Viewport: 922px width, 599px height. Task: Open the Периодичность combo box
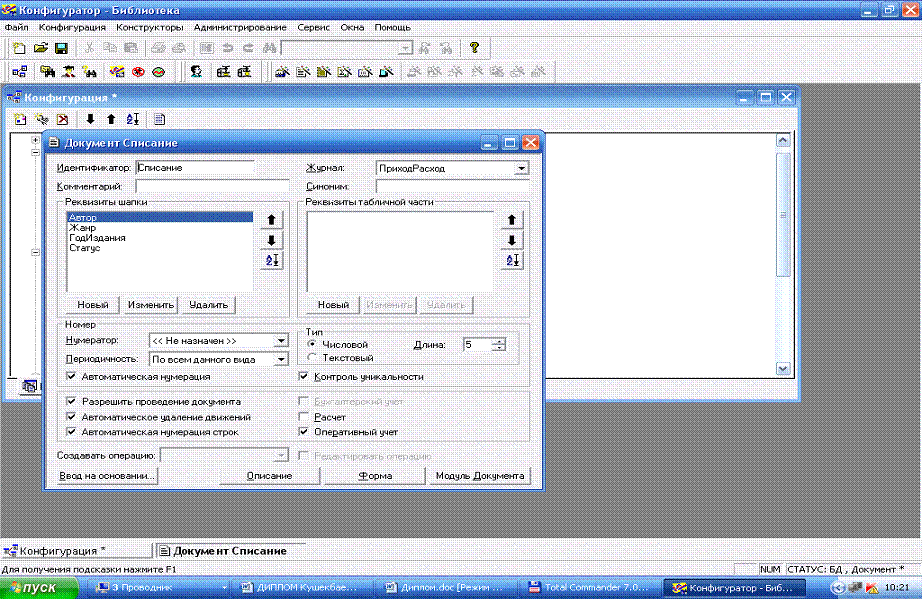point(281,359)
